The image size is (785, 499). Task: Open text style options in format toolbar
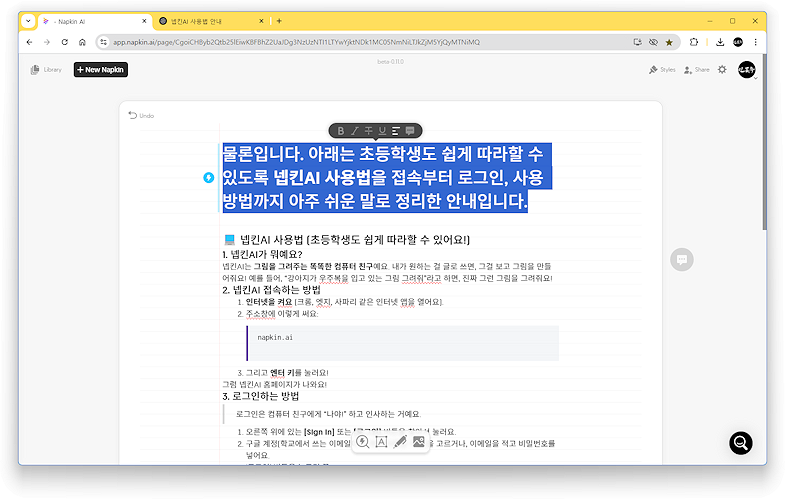pyautogui.click(x=396, y=131)
